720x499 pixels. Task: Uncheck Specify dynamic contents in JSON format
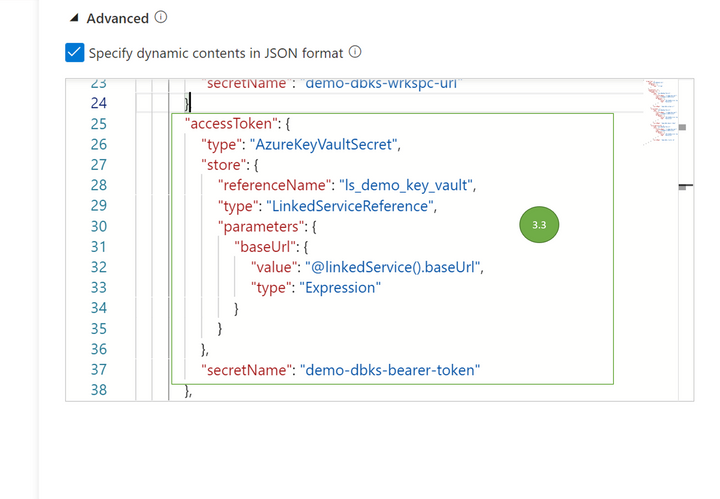tap(74, 52)
